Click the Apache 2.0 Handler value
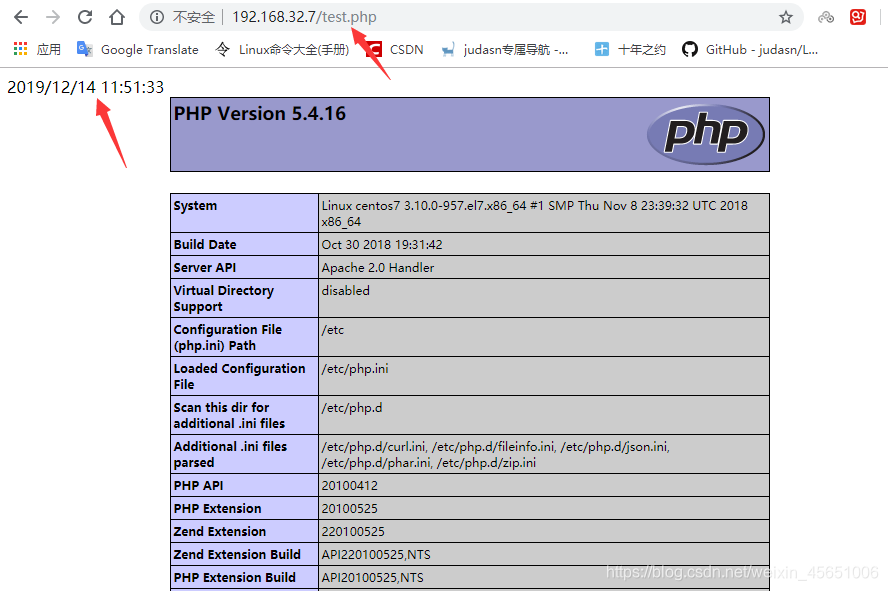Viewport: 888px width, 591px height. pos(378,268)
